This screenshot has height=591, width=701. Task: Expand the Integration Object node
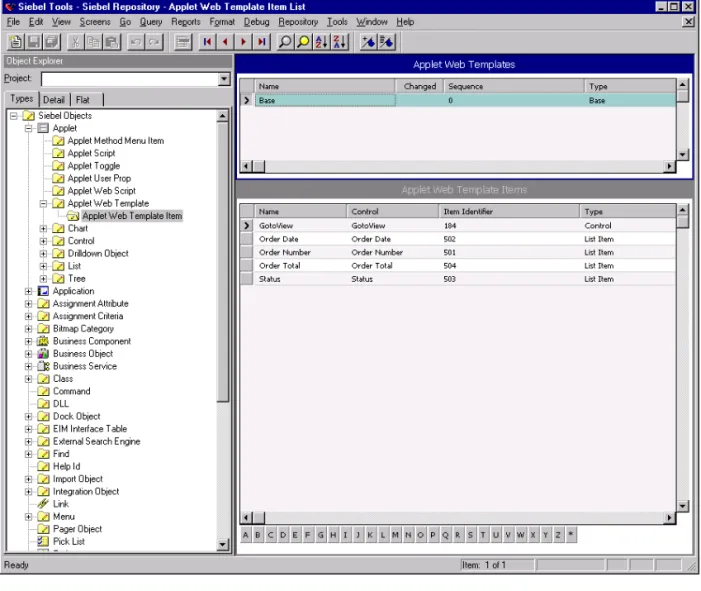[29, 491]
